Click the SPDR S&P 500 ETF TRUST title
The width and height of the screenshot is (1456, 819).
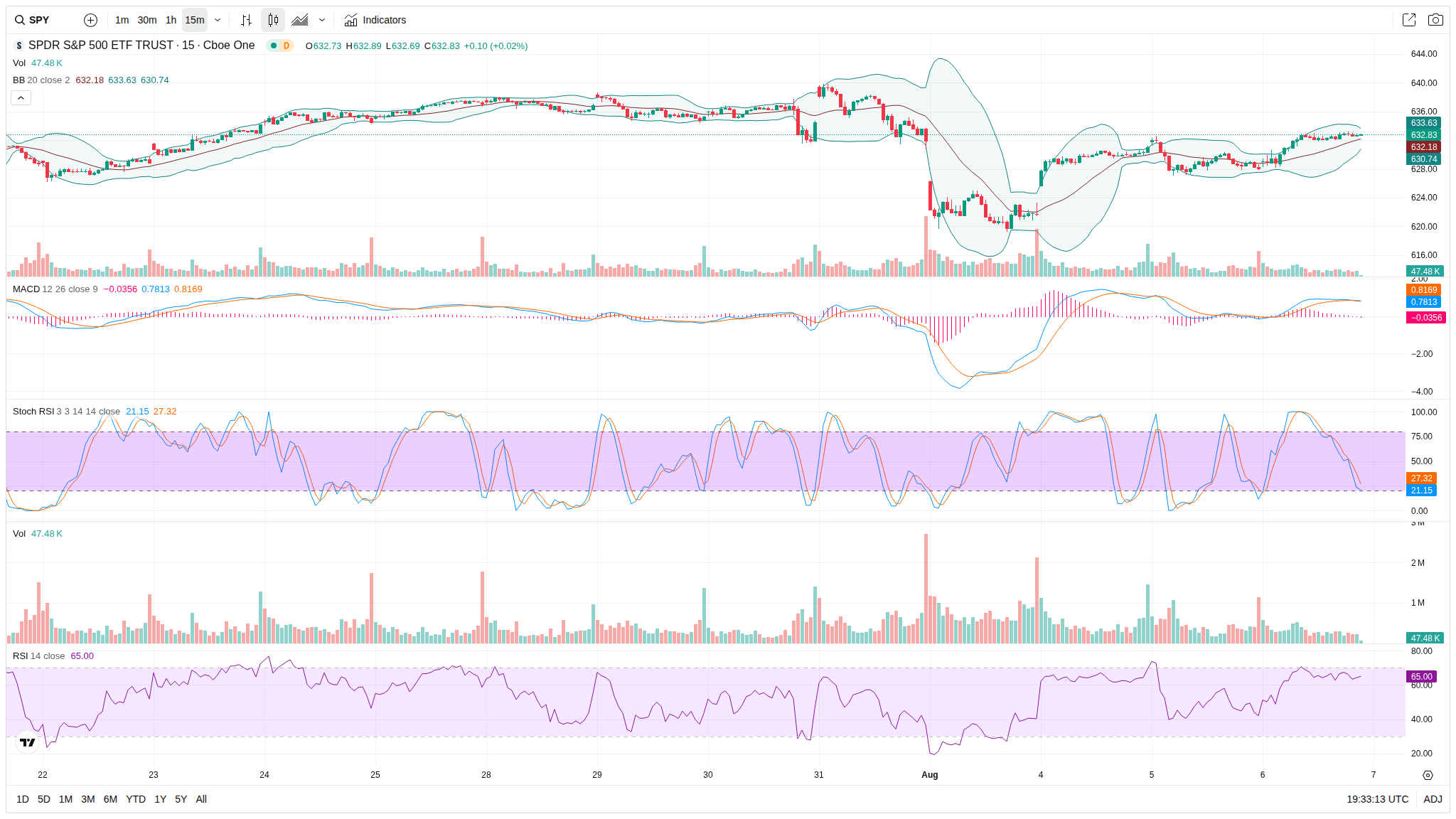[x=141, y=45]
